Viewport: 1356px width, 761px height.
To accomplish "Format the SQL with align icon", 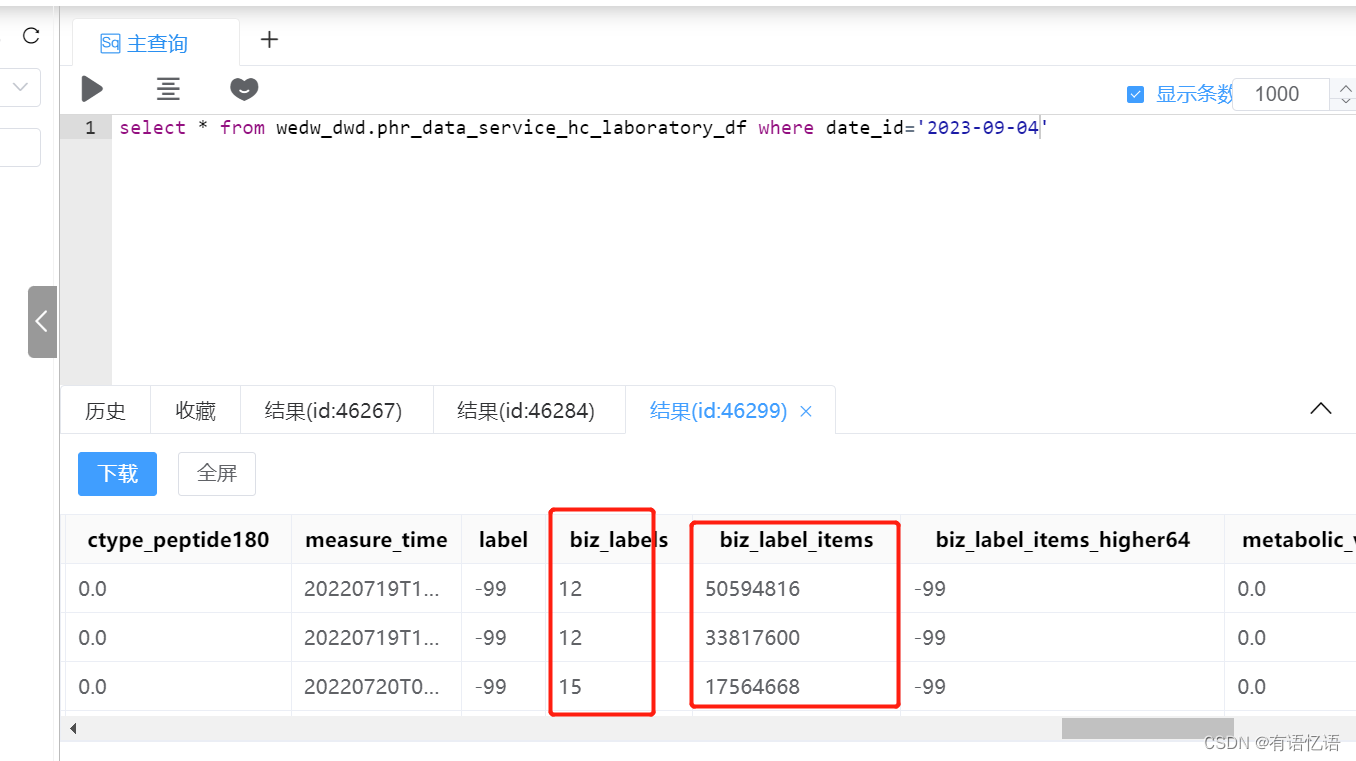I will pyautogui.click(x=168, y=89).
